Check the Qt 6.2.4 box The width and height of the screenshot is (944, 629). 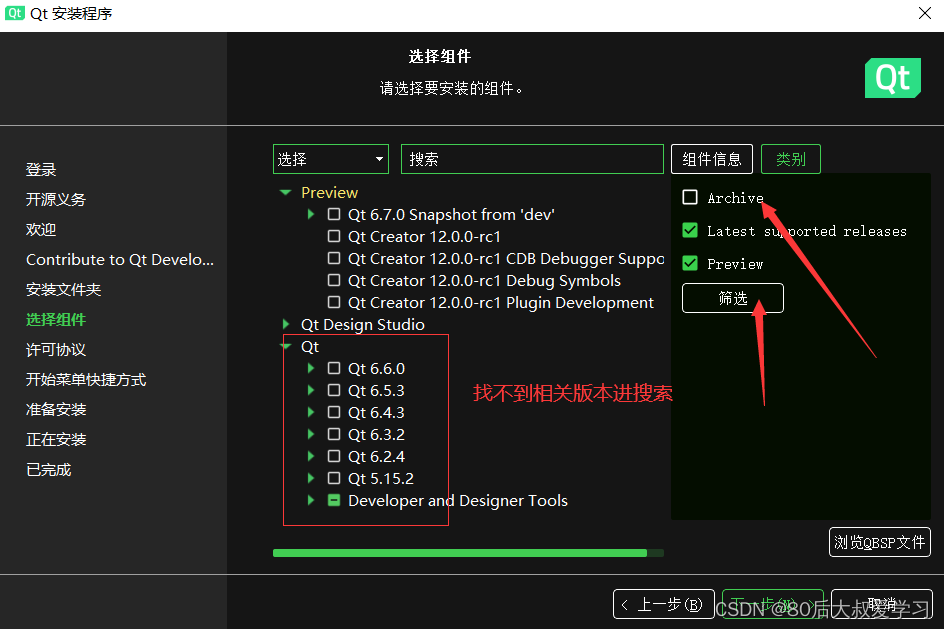334,456
